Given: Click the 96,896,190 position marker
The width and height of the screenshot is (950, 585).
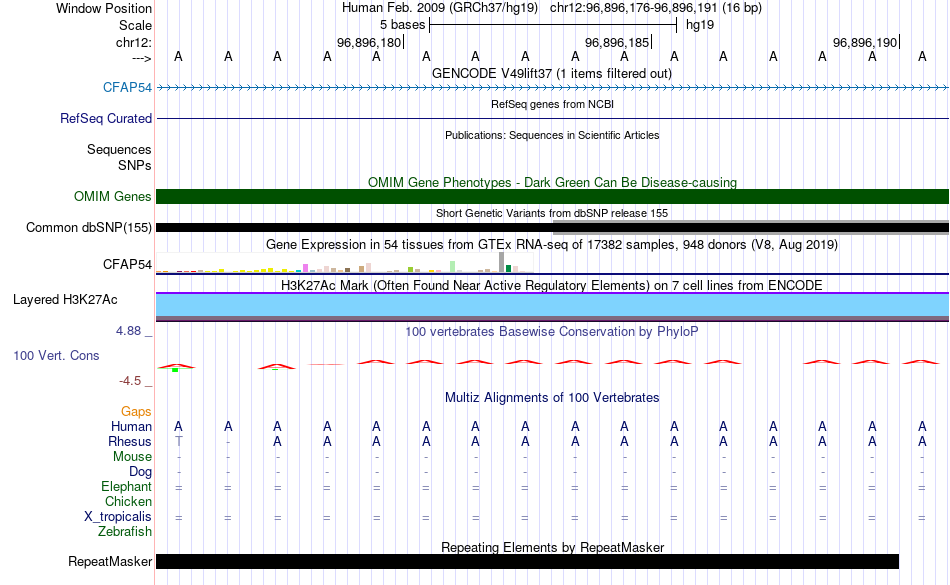Looking at the screenshot, I should (865, 42).
